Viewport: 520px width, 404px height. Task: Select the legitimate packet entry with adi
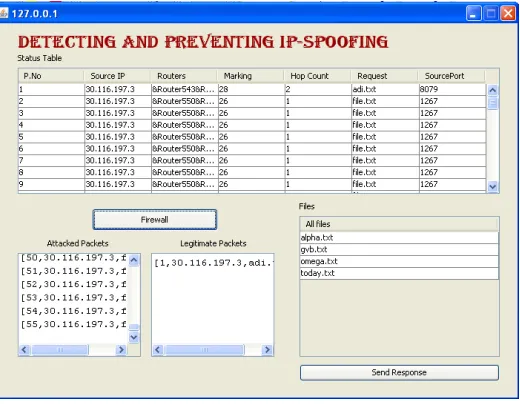[x=213, y=263]
